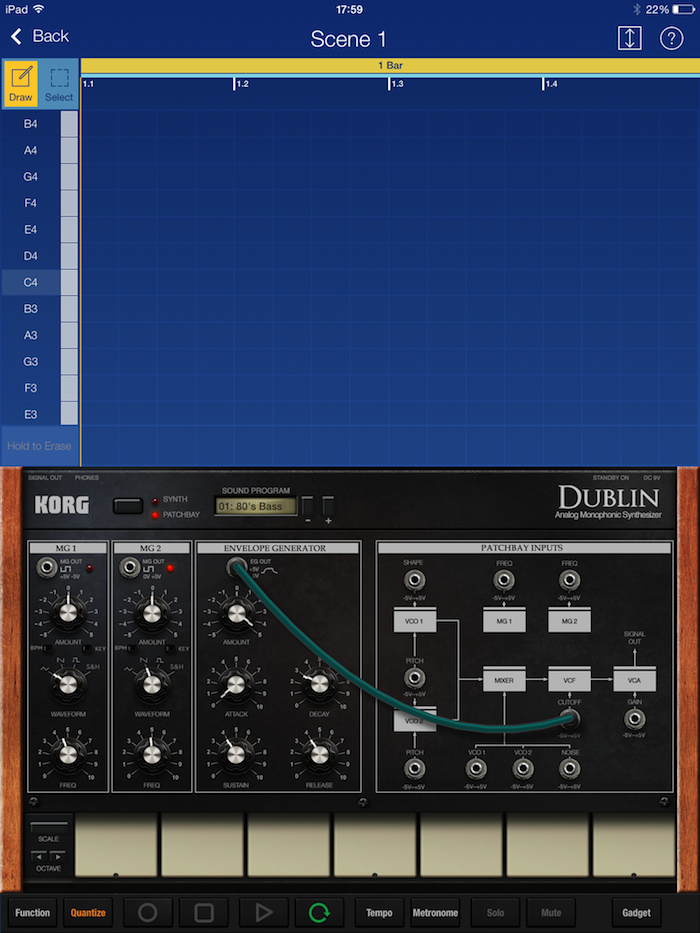Stop playback with the Stop button
The image size is (700, 933).
(x=204, y=913)
